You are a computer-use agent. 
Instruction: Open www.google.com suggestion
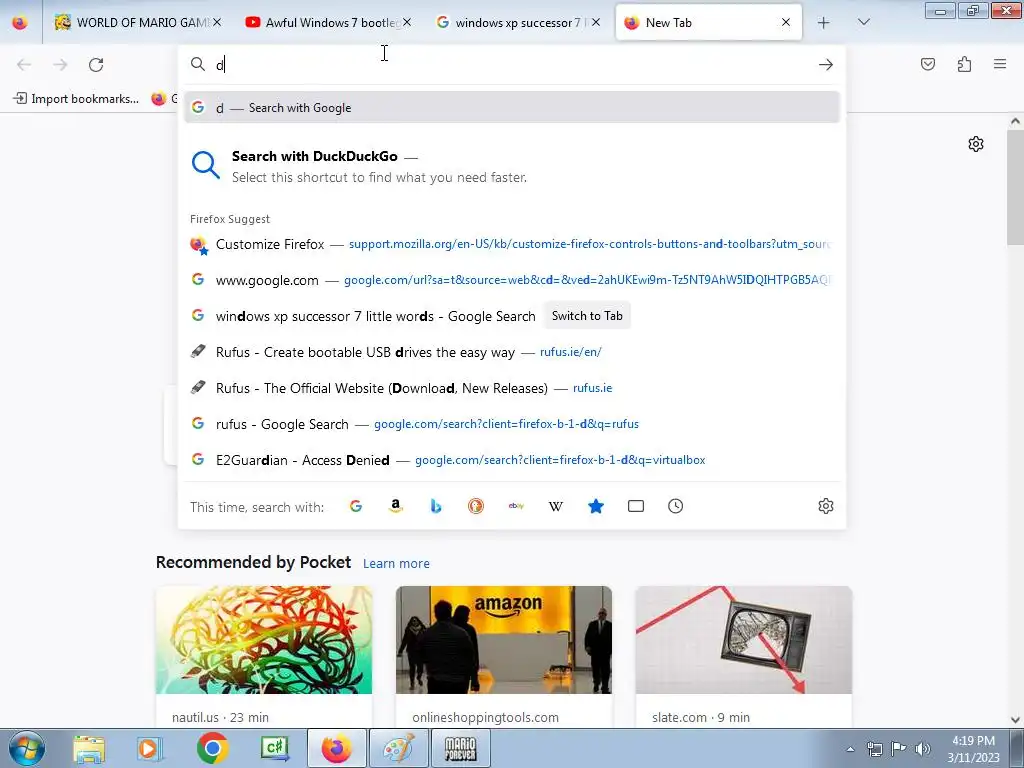pos(512,280)
